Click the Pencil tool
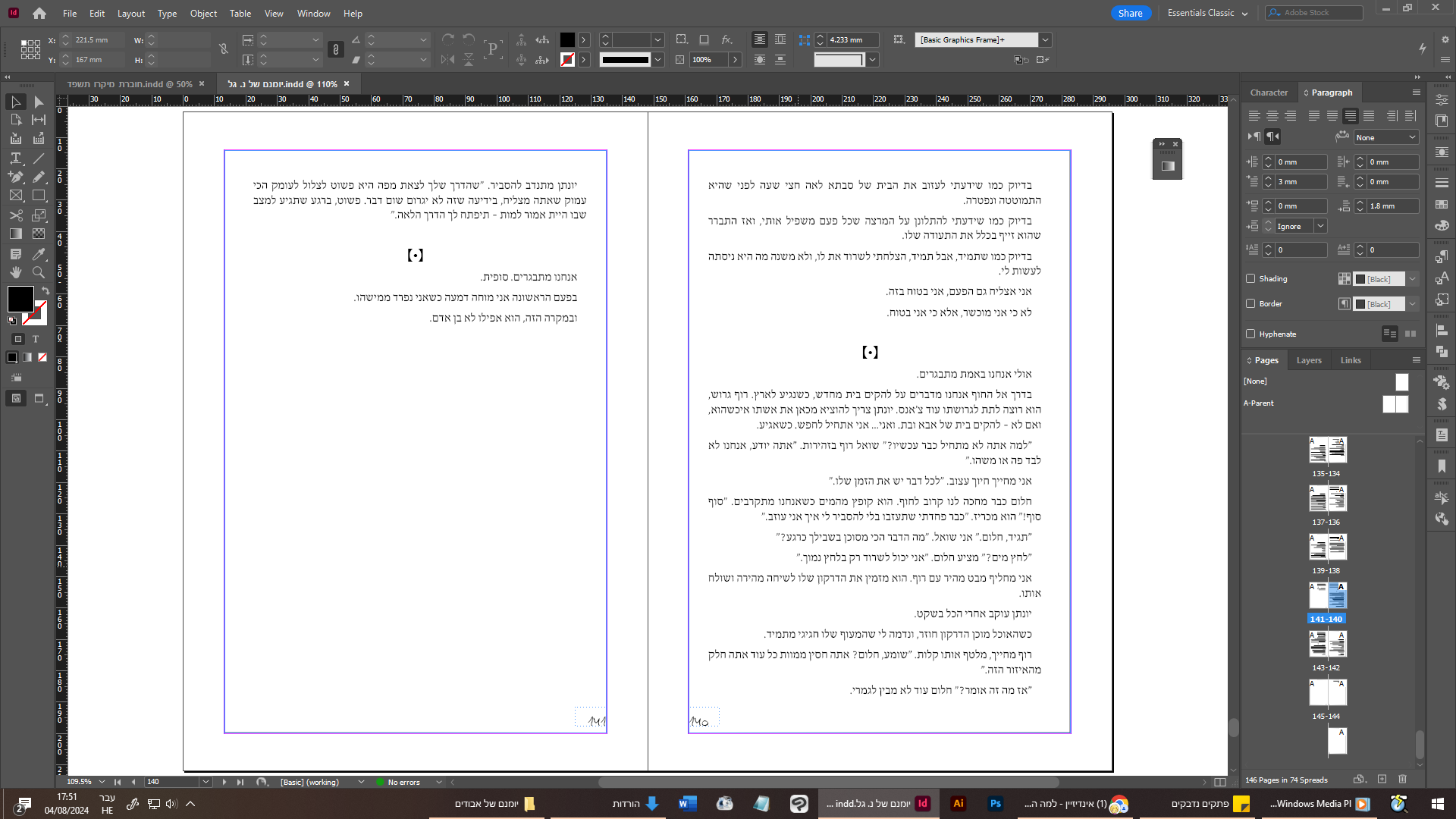Viewport: 1456px width, 819px height. [x=39, y=177]
